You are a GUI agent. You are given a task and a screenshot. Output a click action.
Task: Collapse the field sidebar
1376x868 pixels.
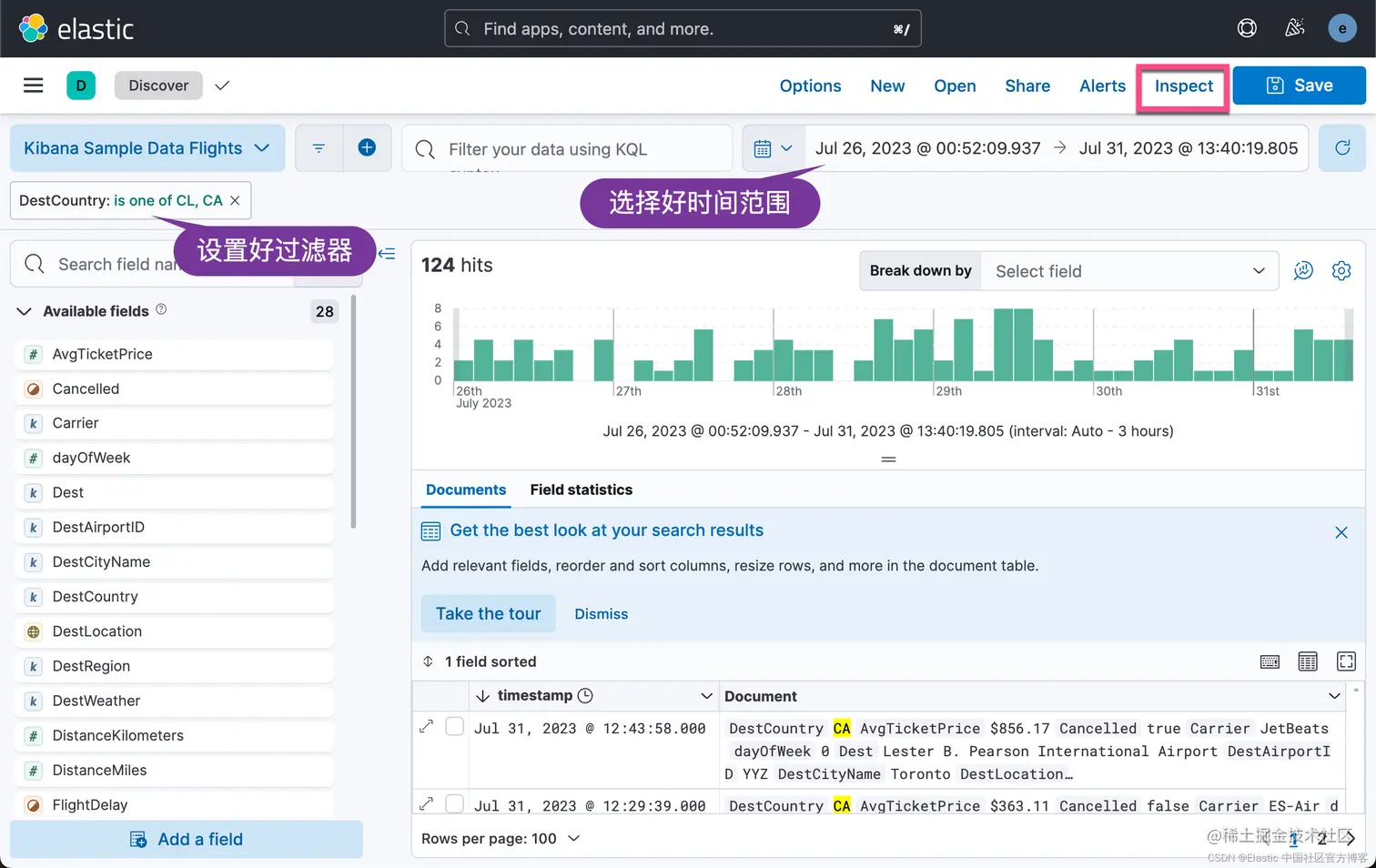pos(387,254)
